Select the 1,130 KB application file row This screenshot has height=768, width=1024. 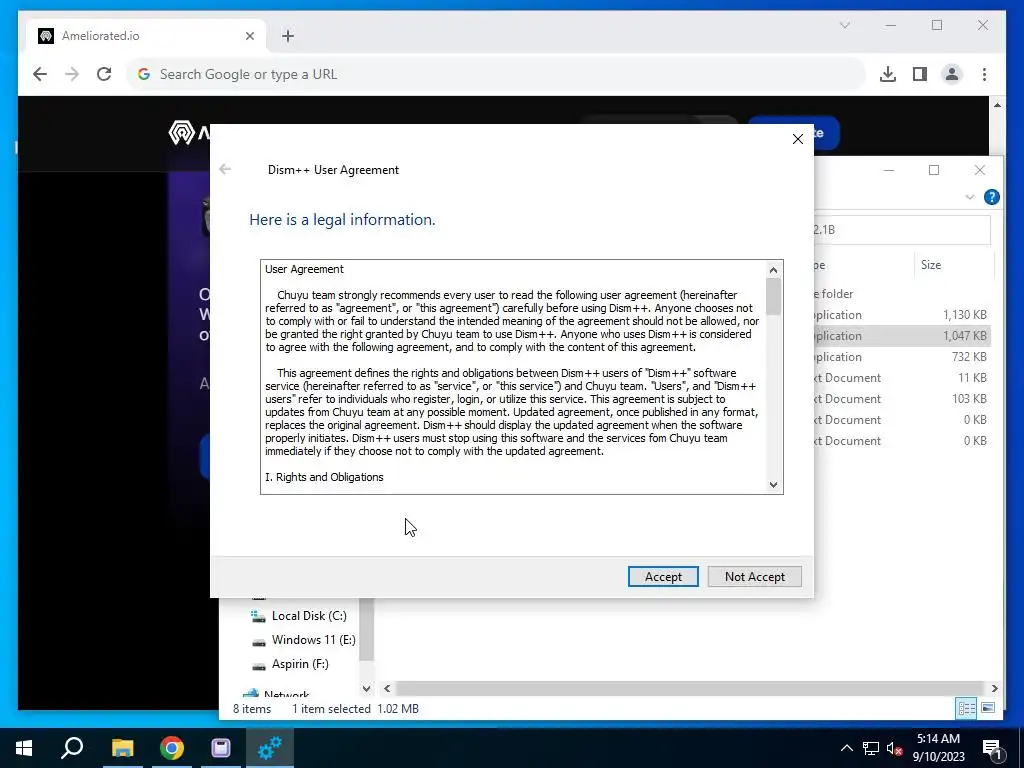[x=903, y=315]
